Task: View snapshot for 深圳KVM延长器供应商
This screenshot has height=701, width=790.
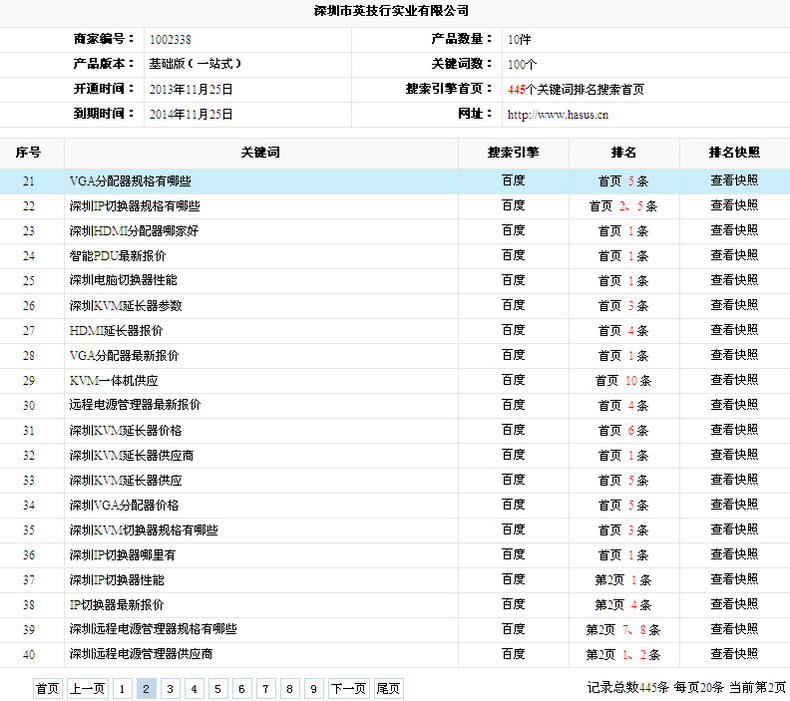Action: tap(734, 455)
